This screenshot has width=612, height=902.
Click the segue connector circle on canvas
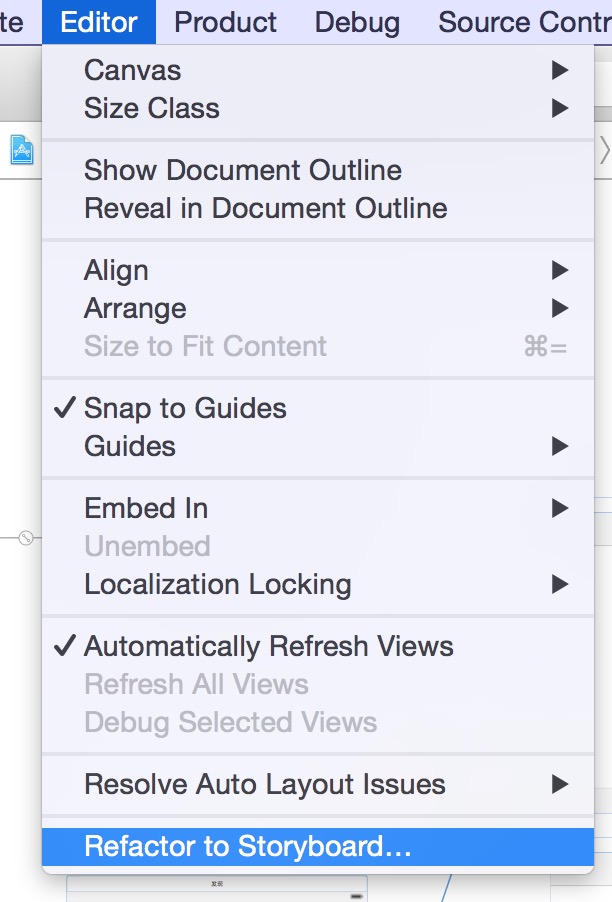[26, 538]
